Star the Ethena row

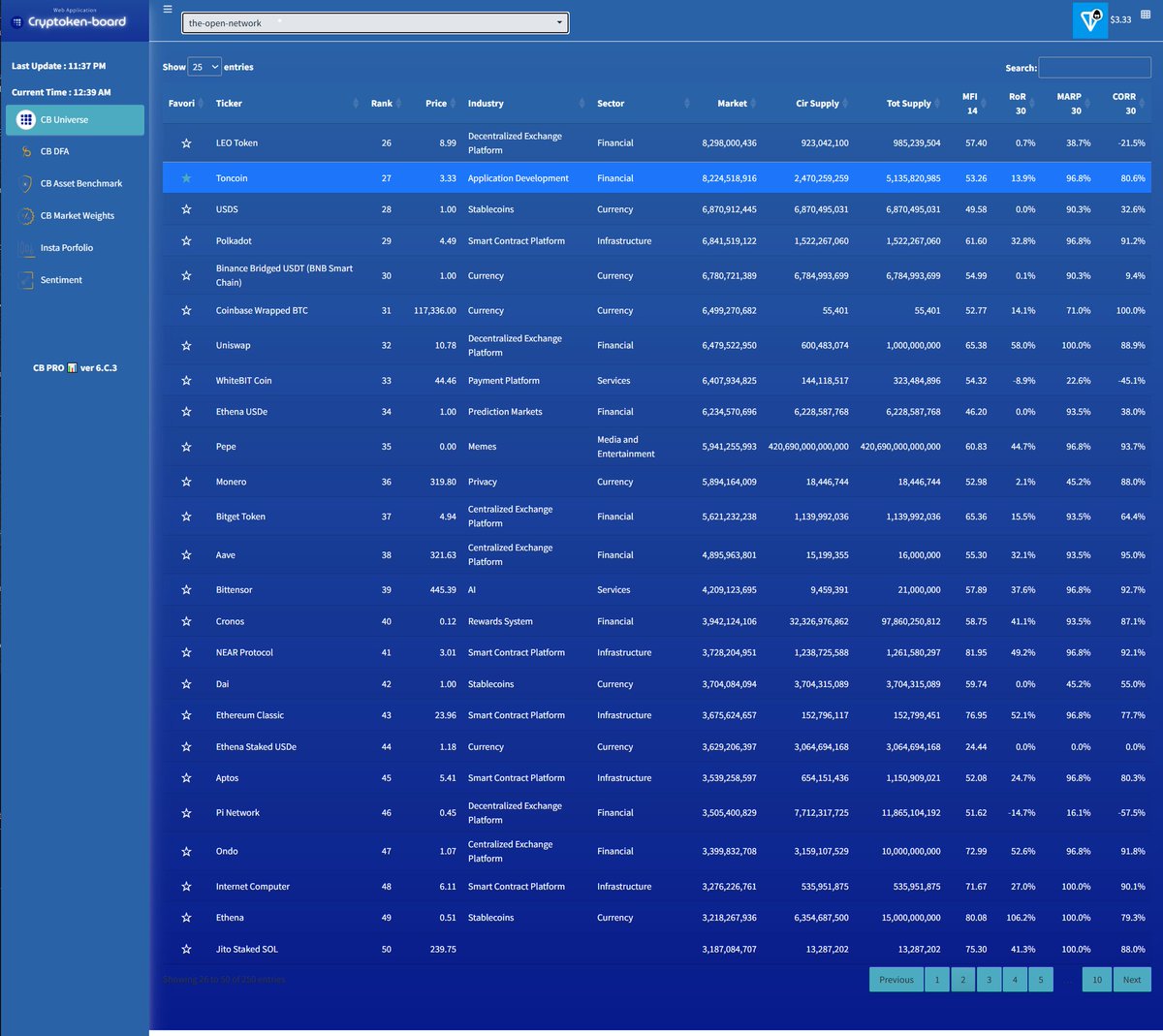(x=186, y=918)
